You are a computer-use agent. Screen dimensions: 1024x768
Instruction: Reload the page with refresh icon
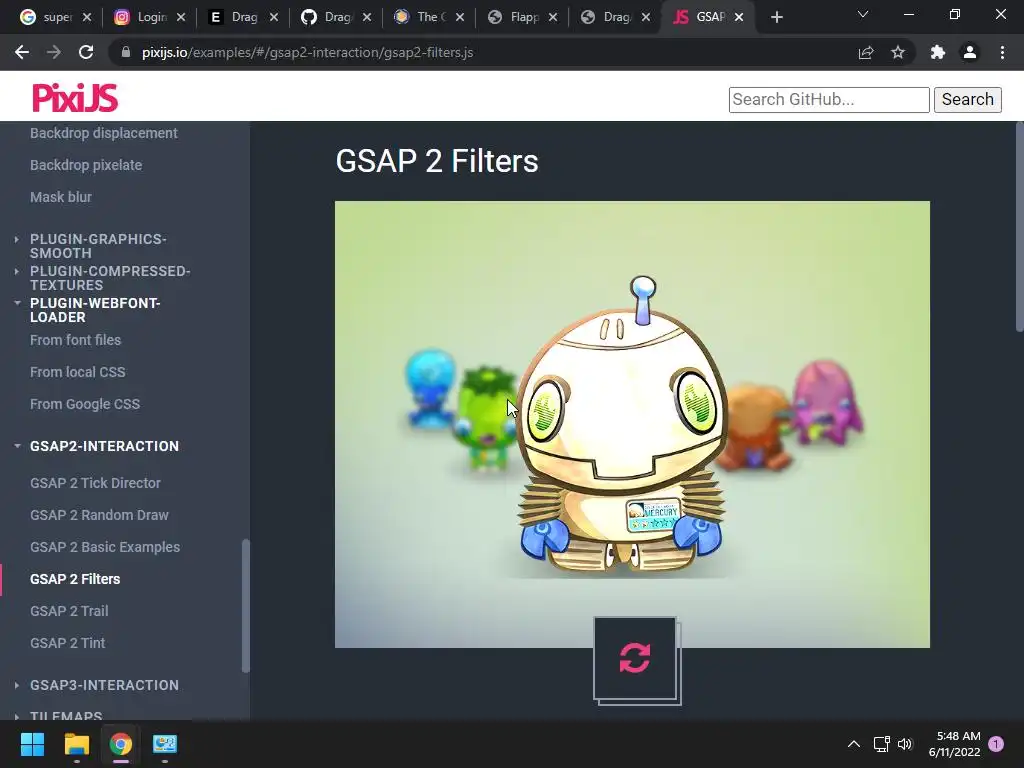86,52
